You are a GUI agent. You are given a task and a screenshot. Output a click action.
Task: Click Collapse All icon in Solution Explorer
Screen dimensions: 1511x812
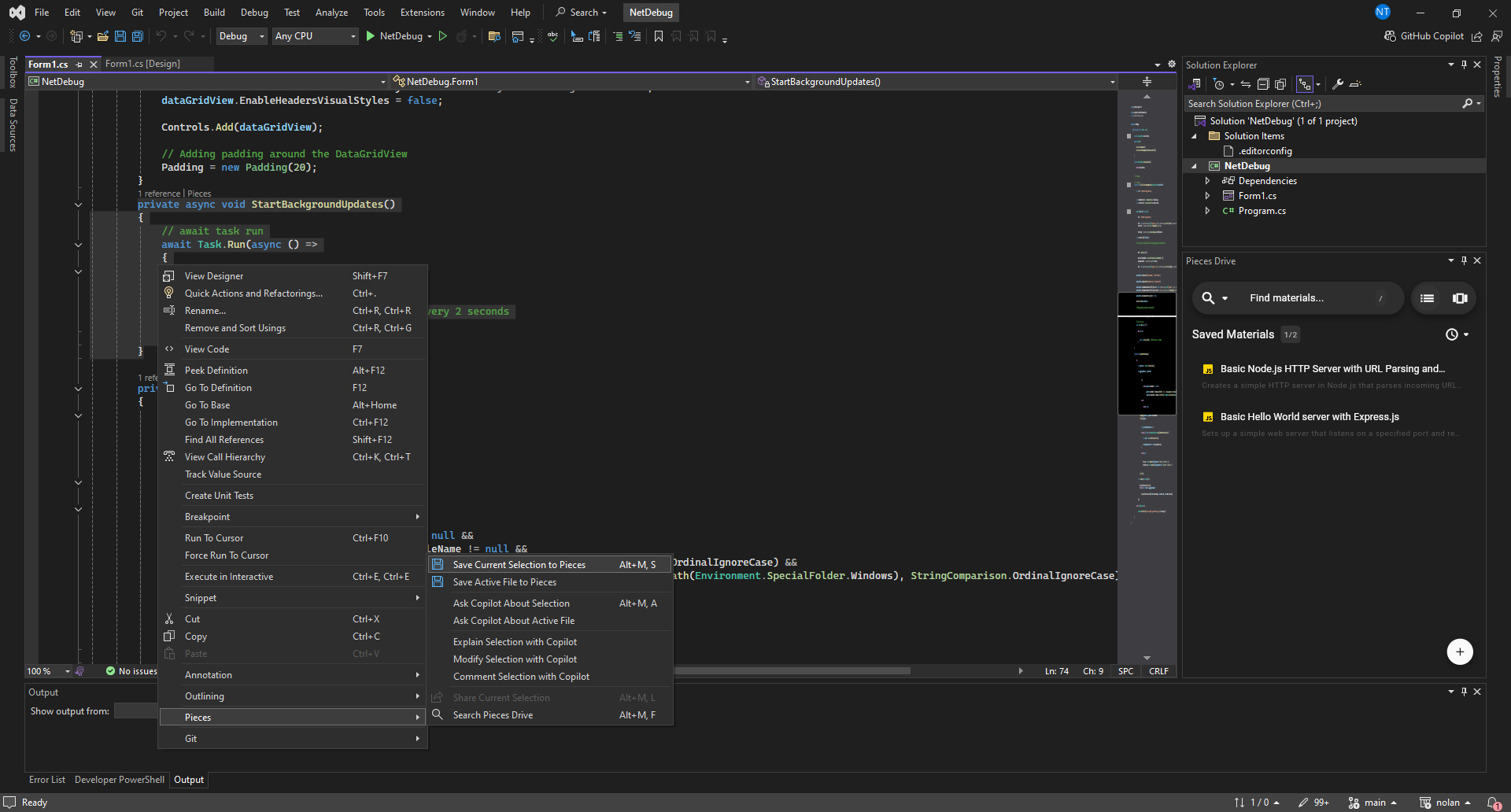click(1263, 84)
